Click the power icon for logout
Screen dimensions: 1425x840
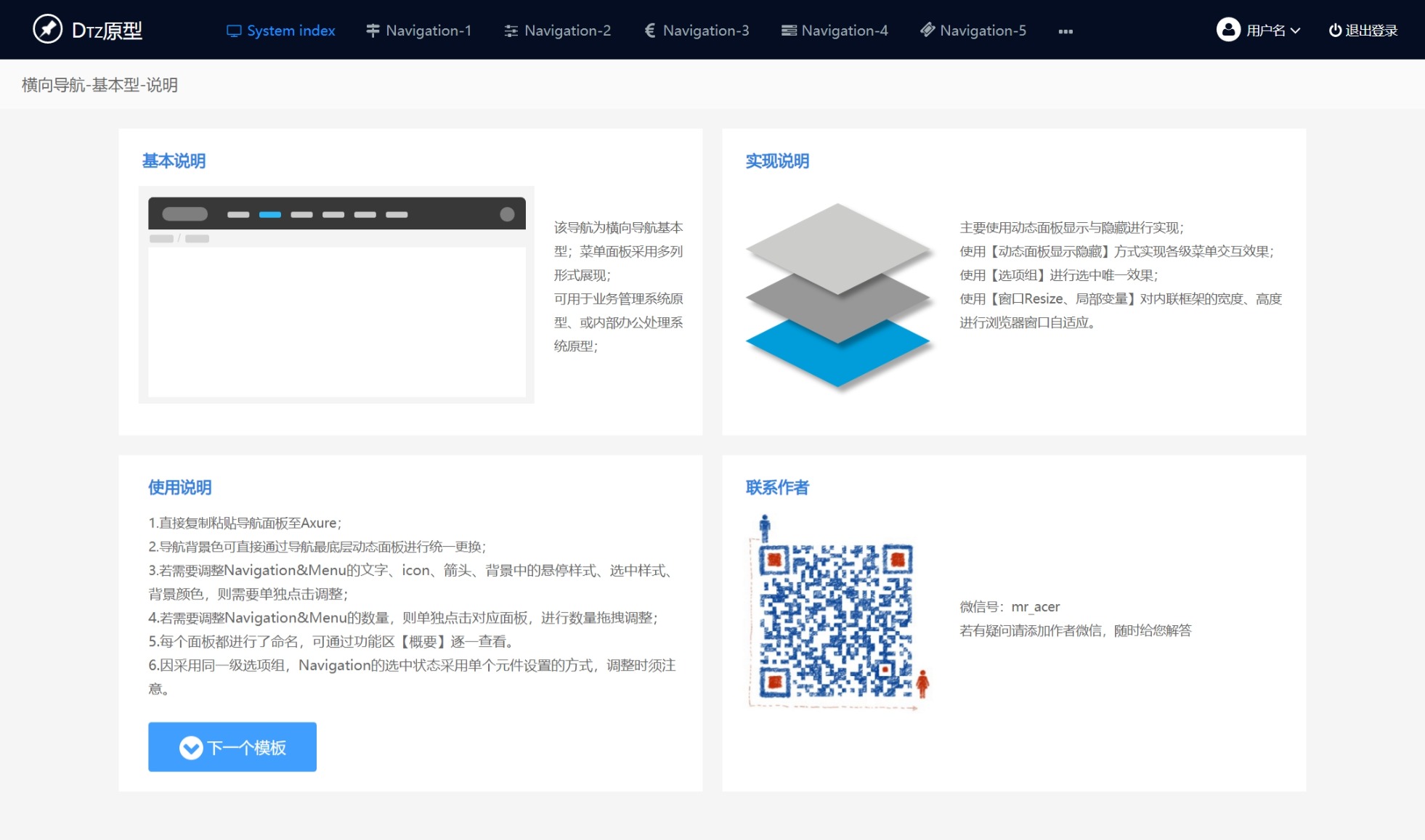point(1335,30)
